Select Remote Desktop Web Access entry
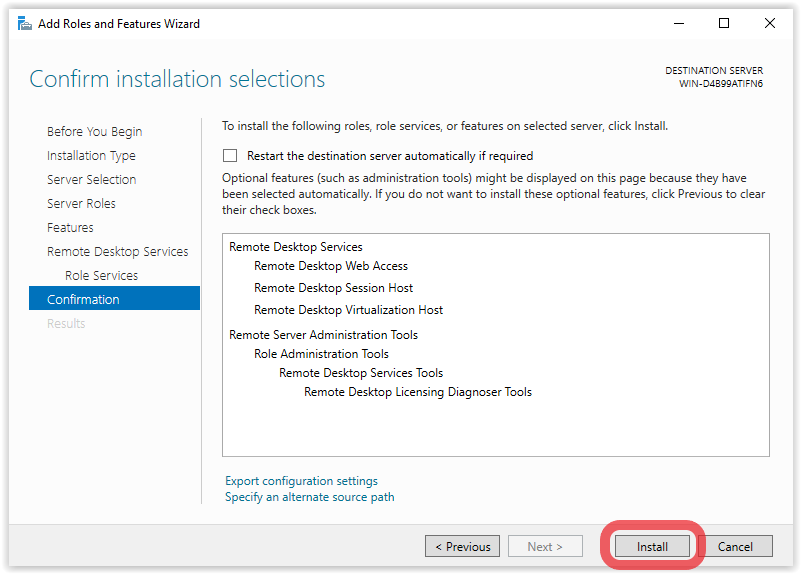801x574 pixels. [x=331, y=266]
